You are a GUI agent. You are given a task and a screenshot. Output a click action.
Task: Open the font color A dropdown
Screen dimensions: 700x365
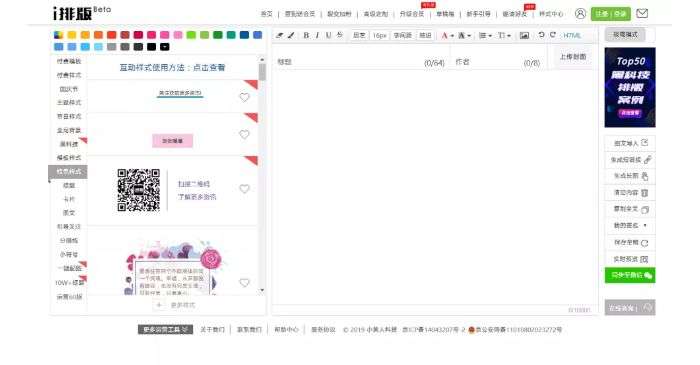pos(447,35)
